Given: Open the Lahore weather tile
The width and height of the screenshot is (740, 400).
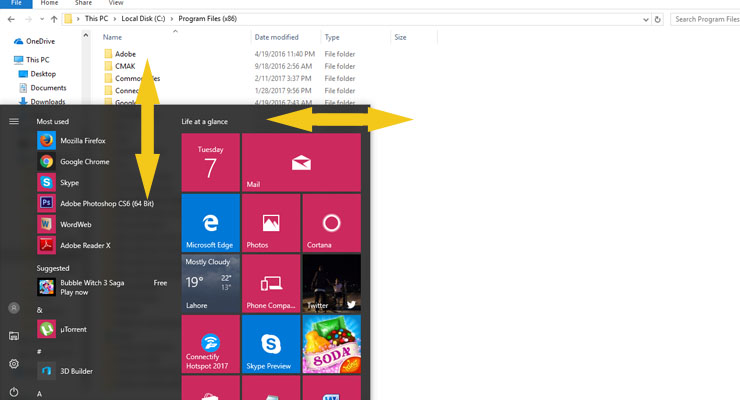Looking at the screenshot, I should [210, 283].
